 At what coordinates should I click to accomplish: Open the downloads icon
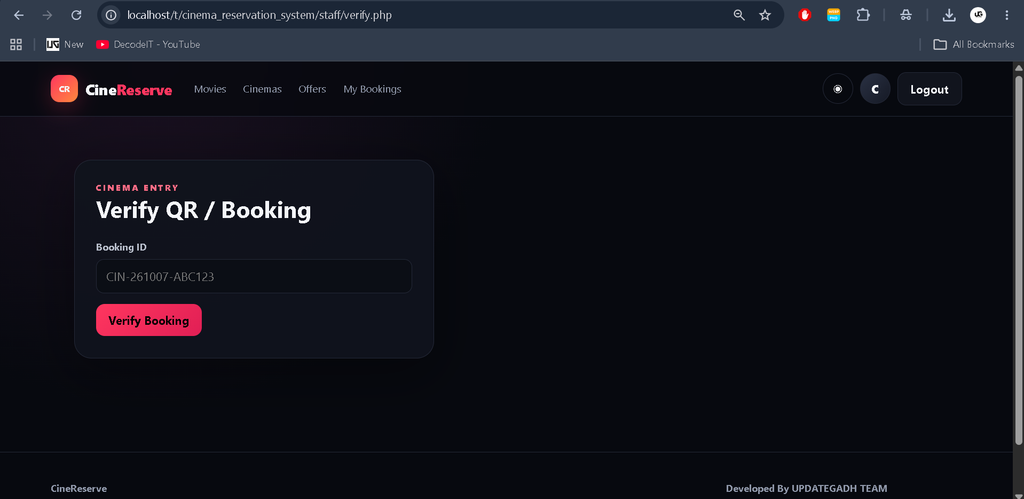pyautogui.click(x=949, y=15)
